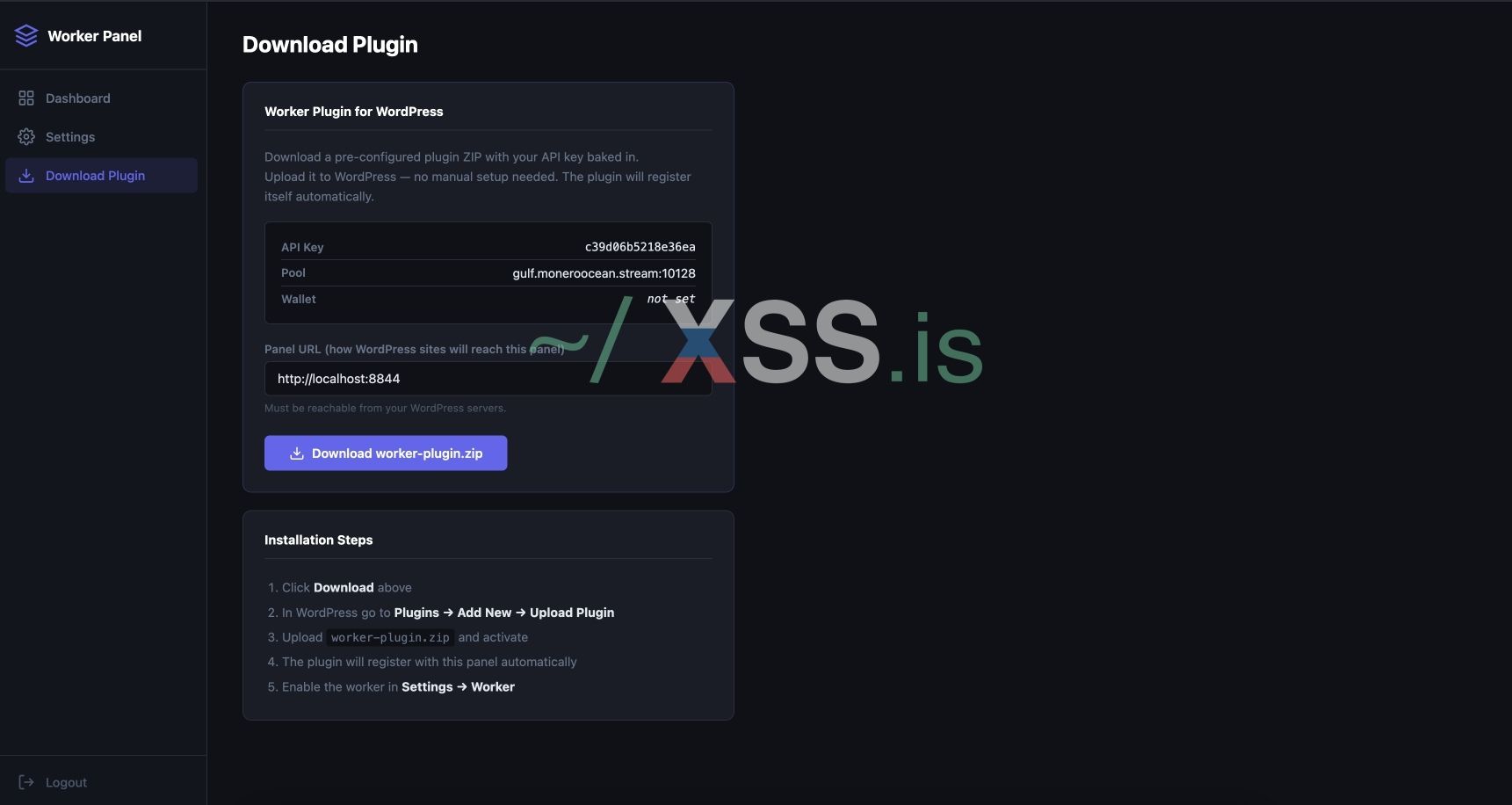Click the Wallet "not set" value
The height and width of the screenshot is (805, 1512).
(x=670, y=299)
